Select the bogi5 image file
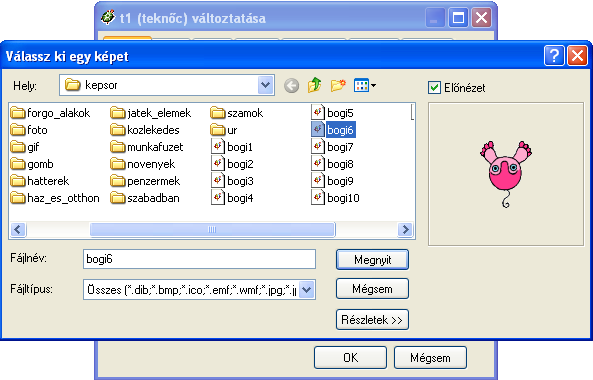 (332, 113)
